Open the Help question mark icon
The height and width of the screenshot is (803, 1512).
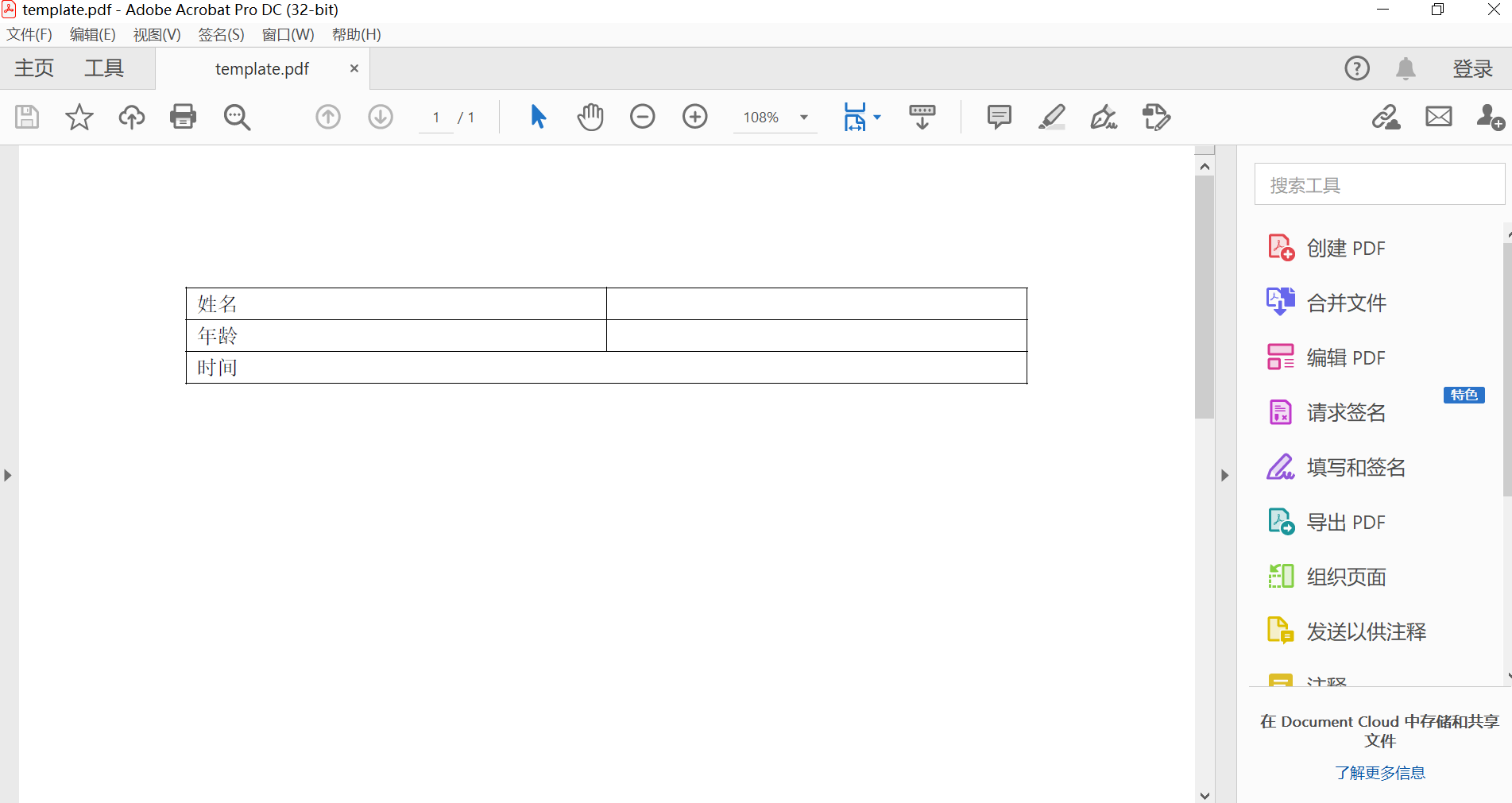click(1357, 68)
